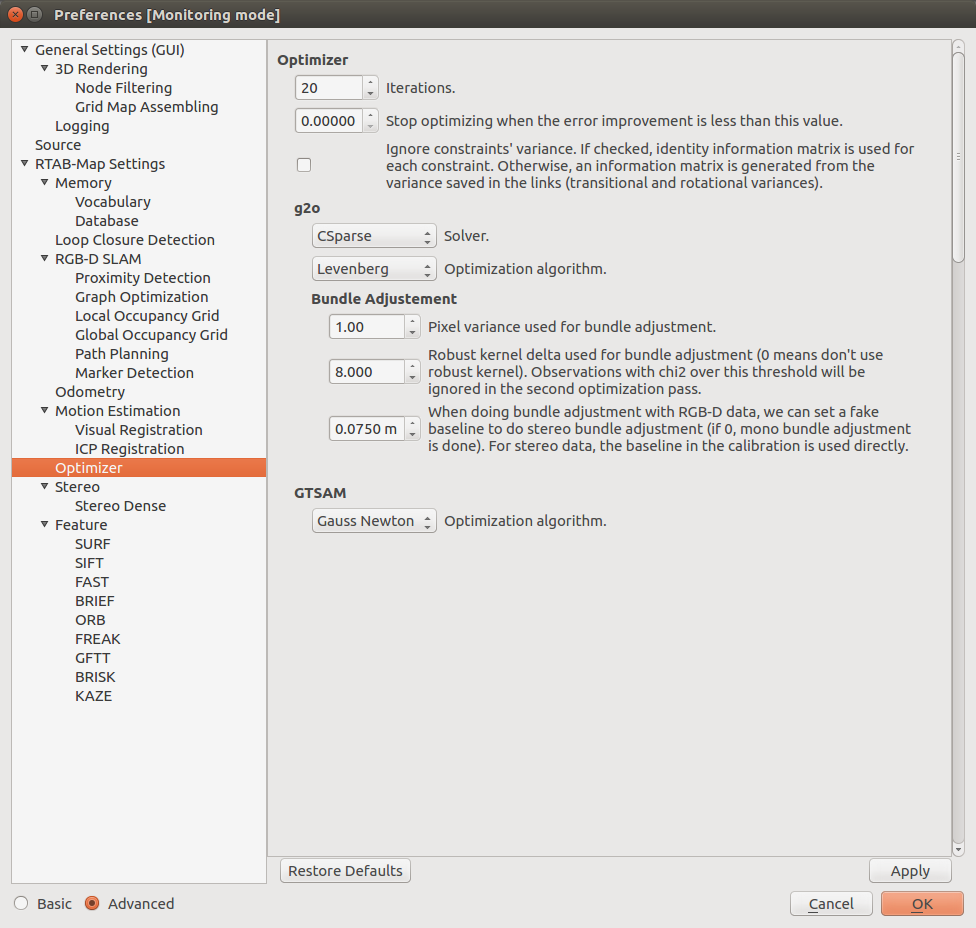Screen dimensions: 976x928
Task: Collapse the Stereo tree arrow
Action: (x=44, y=487)
